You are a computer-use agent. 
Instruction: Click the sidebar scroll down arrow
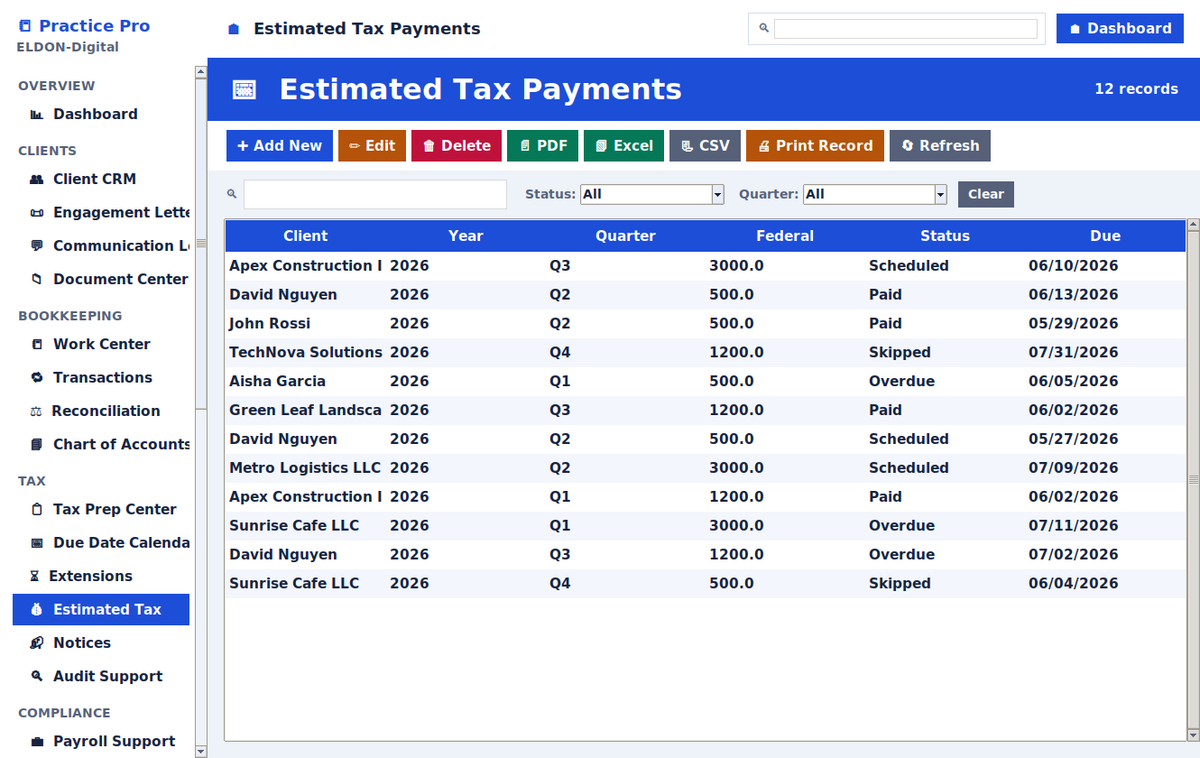(201, 750)
